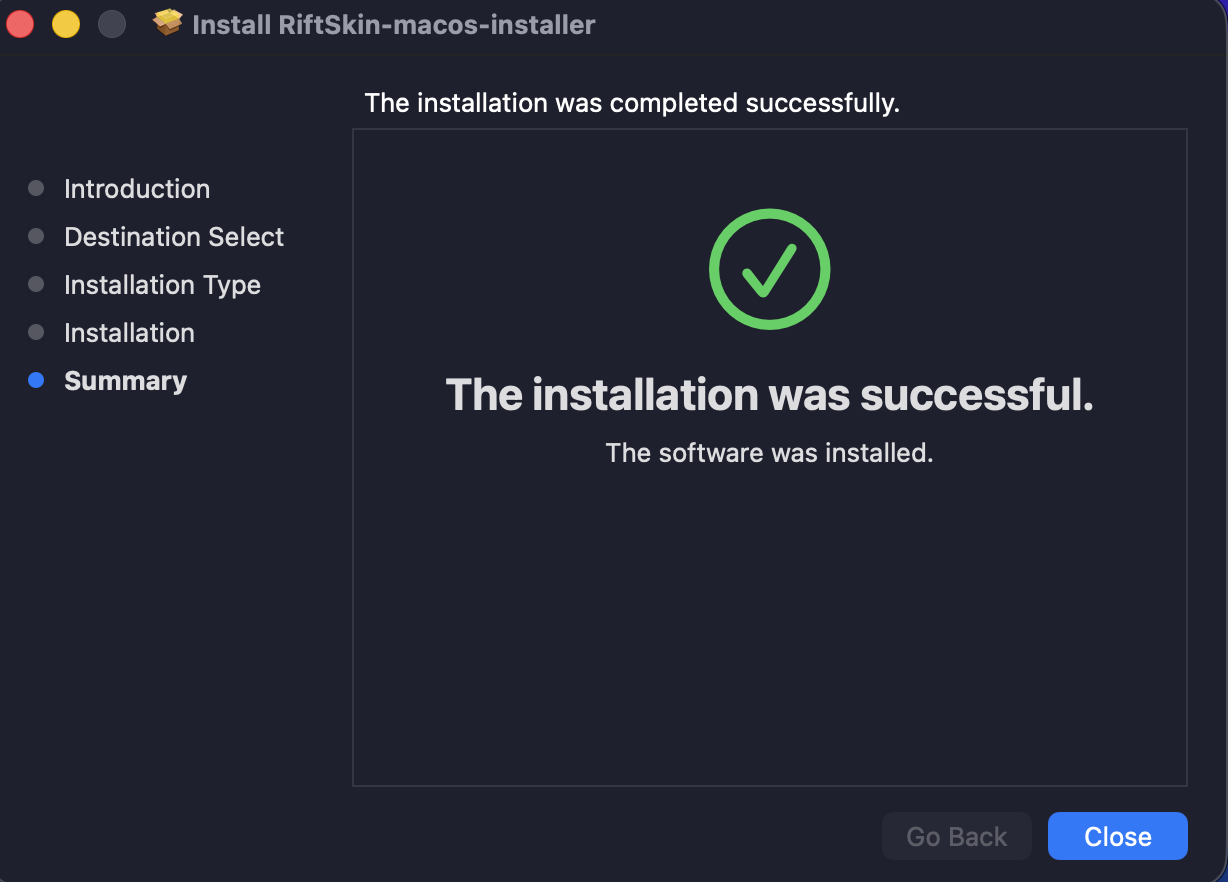Click the Installation step bullet

(x=37, y=332)
